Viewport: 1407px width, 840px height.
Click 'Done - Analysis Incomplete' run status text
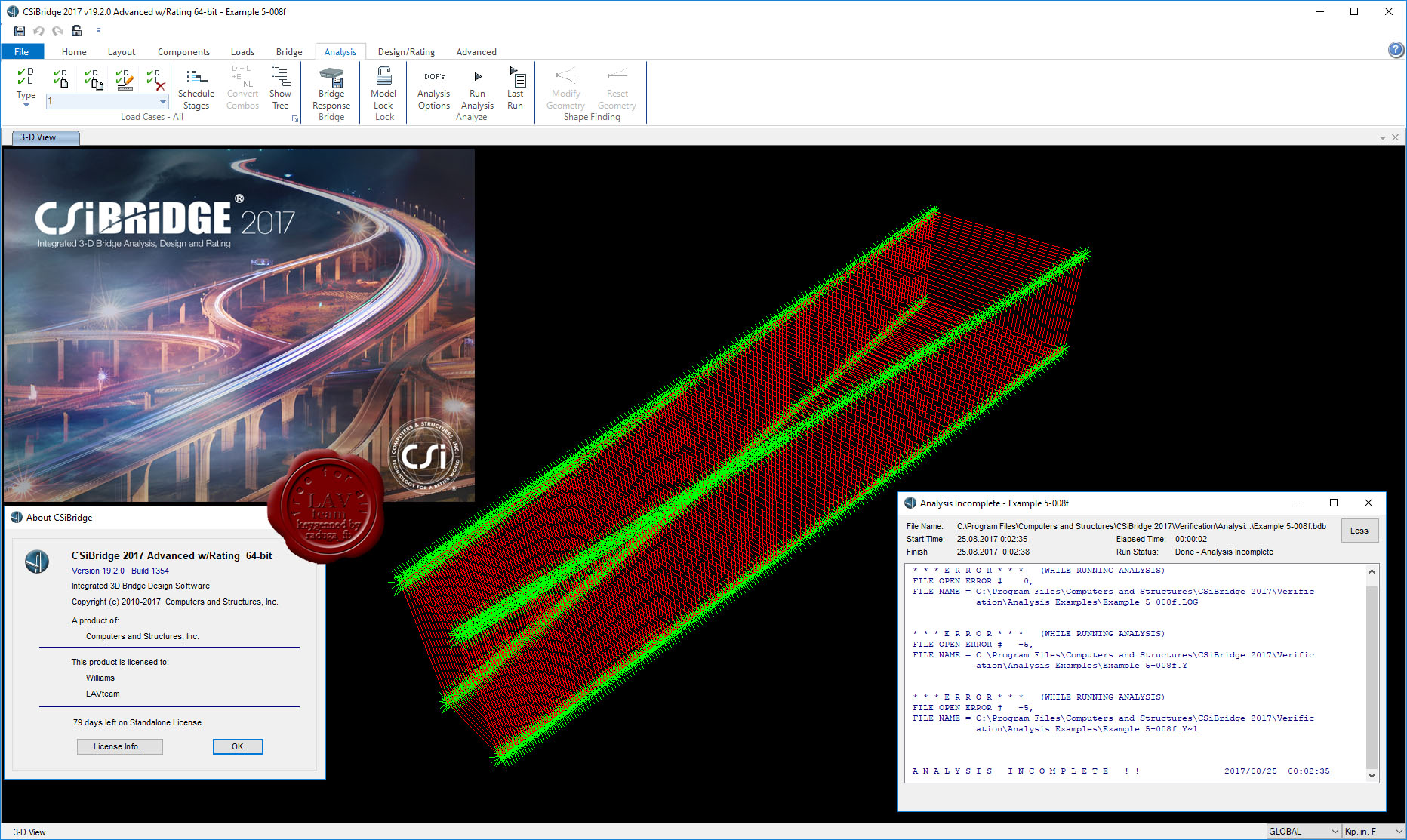click(x=1224, y=552)
